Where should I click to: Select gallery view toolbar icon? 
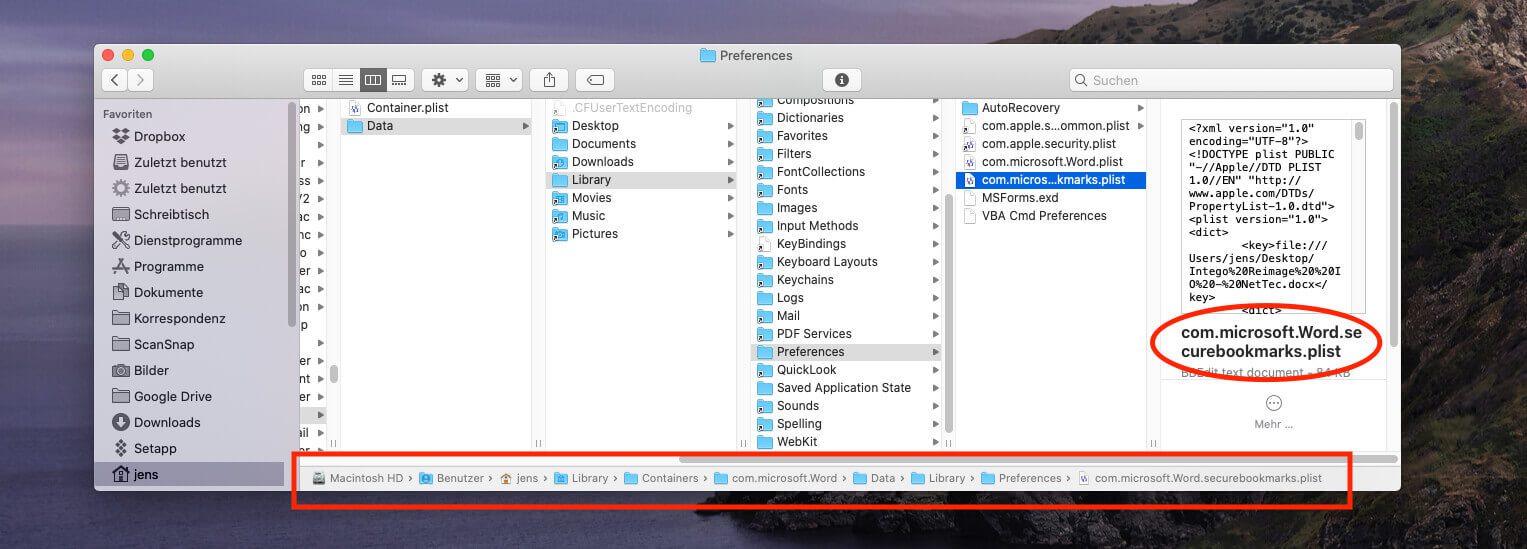[x=399, y=80]
